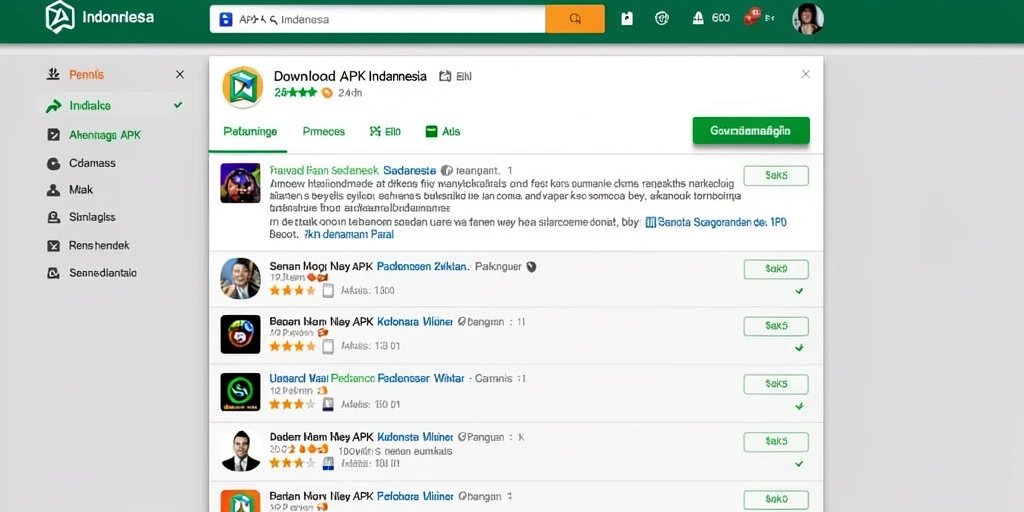Screen dimensions: 1024x512
Task: Open Beaan Mem Ney APK thumbnail
Action: pyautogui.click(x=240, y=334)
